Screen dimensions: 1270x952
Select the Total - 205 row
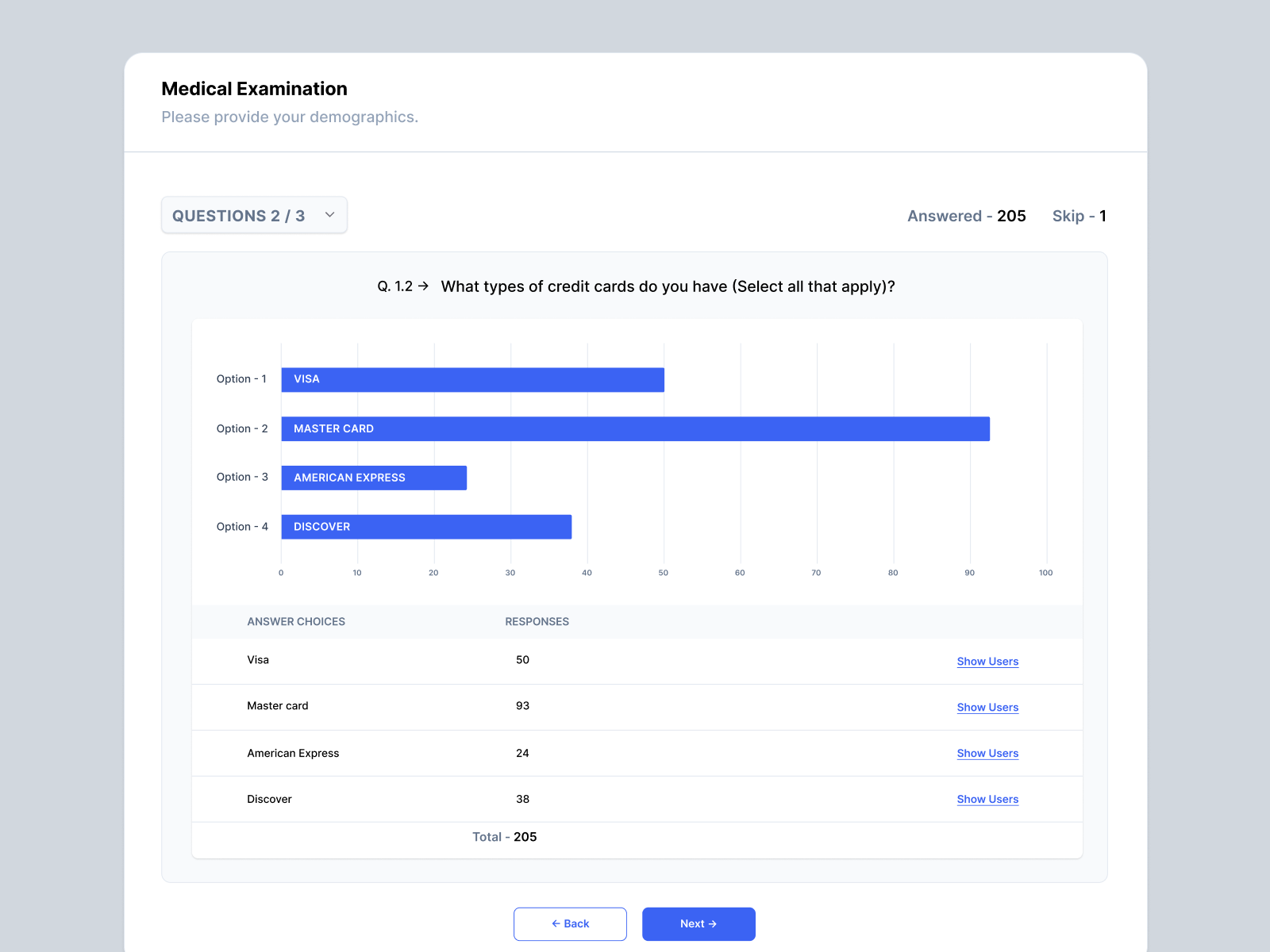[504, 837]
